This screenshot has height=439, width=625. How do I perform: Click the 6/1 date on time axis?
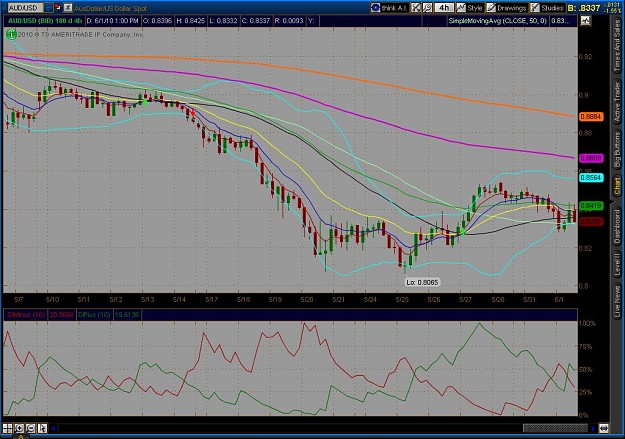[559, 299]
